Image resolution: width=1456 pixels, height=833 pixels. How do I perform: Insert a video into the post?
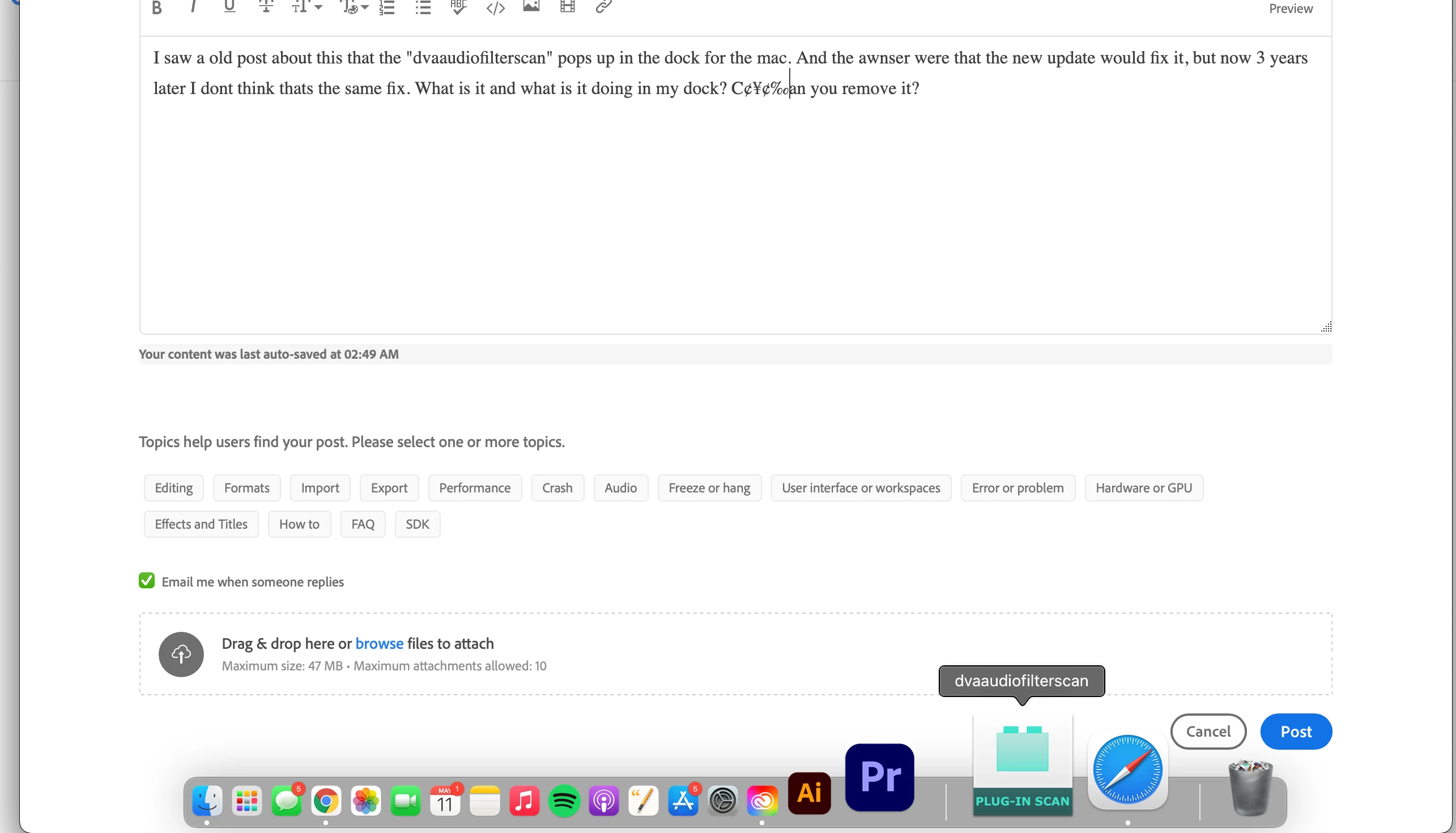(x=567, y=7)
